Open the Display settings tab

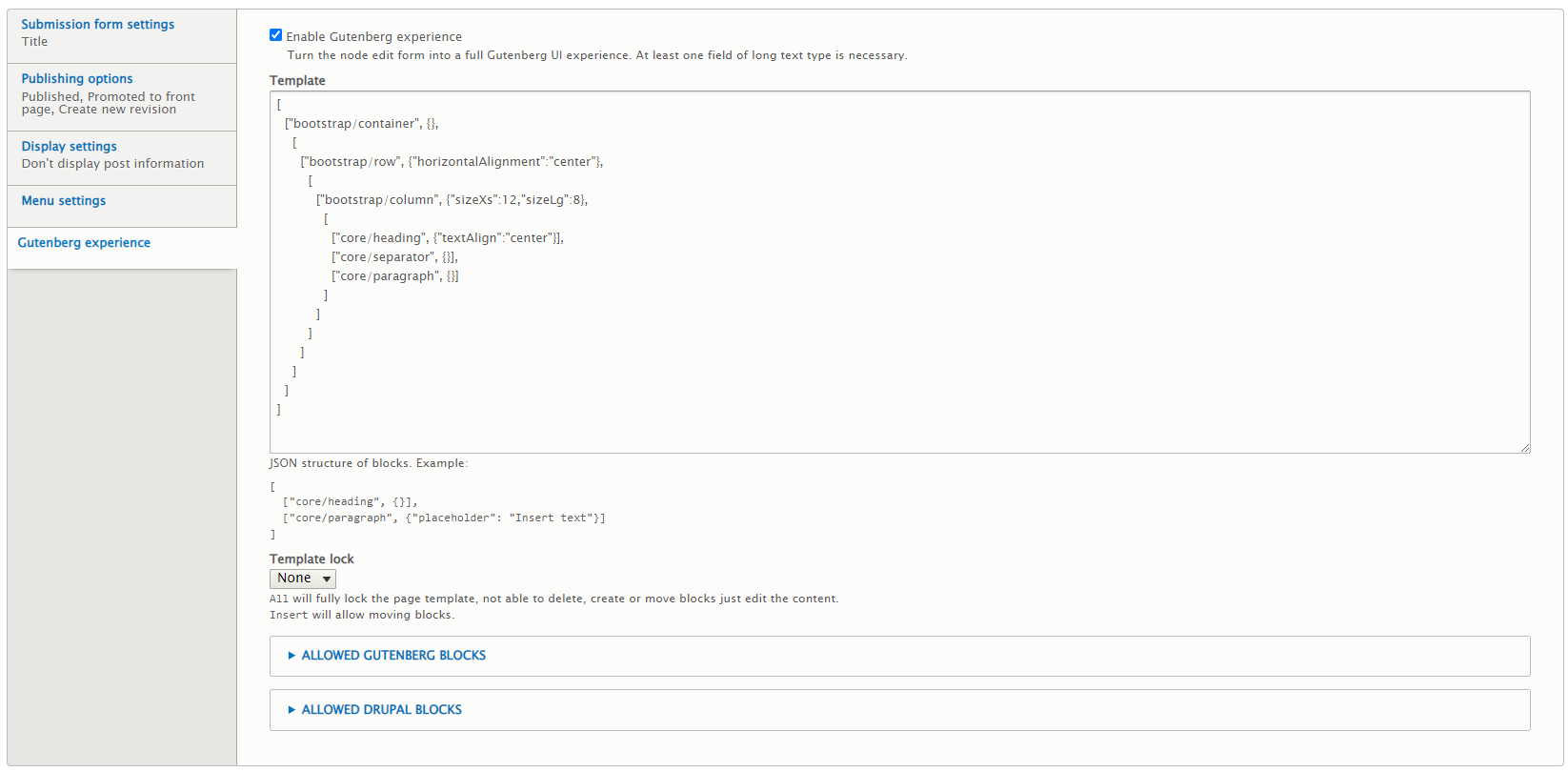[69, 147]
